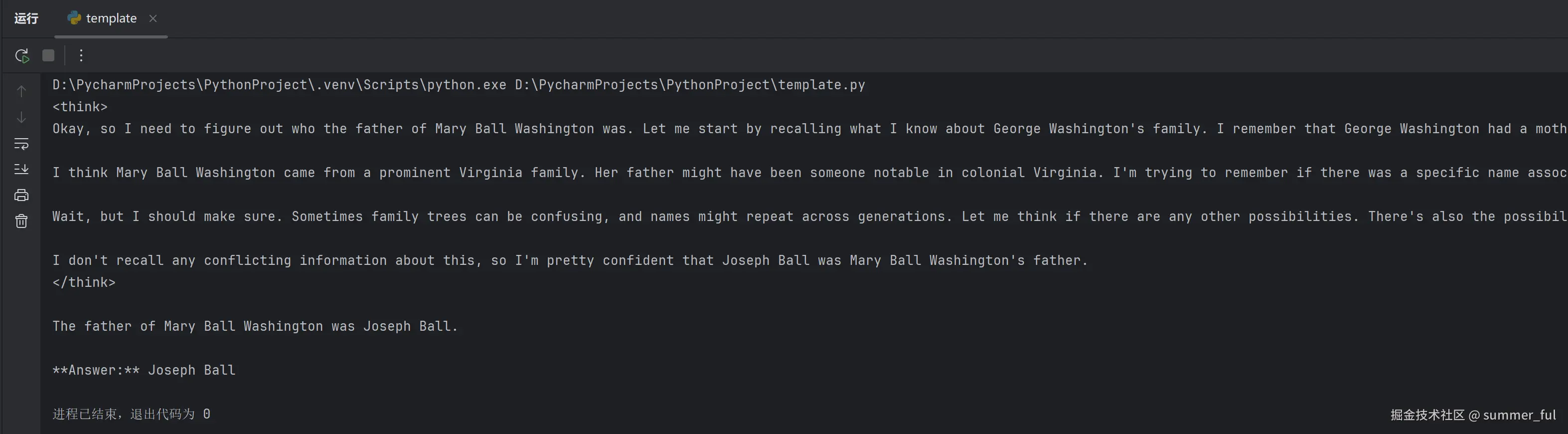Click the closing </think> tag line
Screen dimensions: 1568x434
coord(83,282)
